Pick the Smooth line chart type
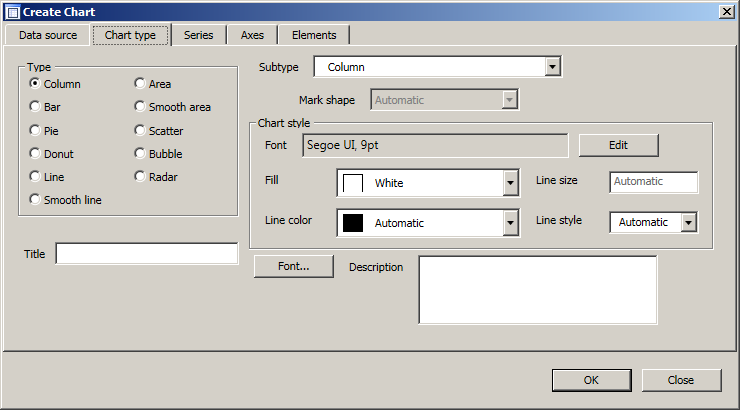The width and height of the screenshot is (740, 410). [x=36, y=200]
